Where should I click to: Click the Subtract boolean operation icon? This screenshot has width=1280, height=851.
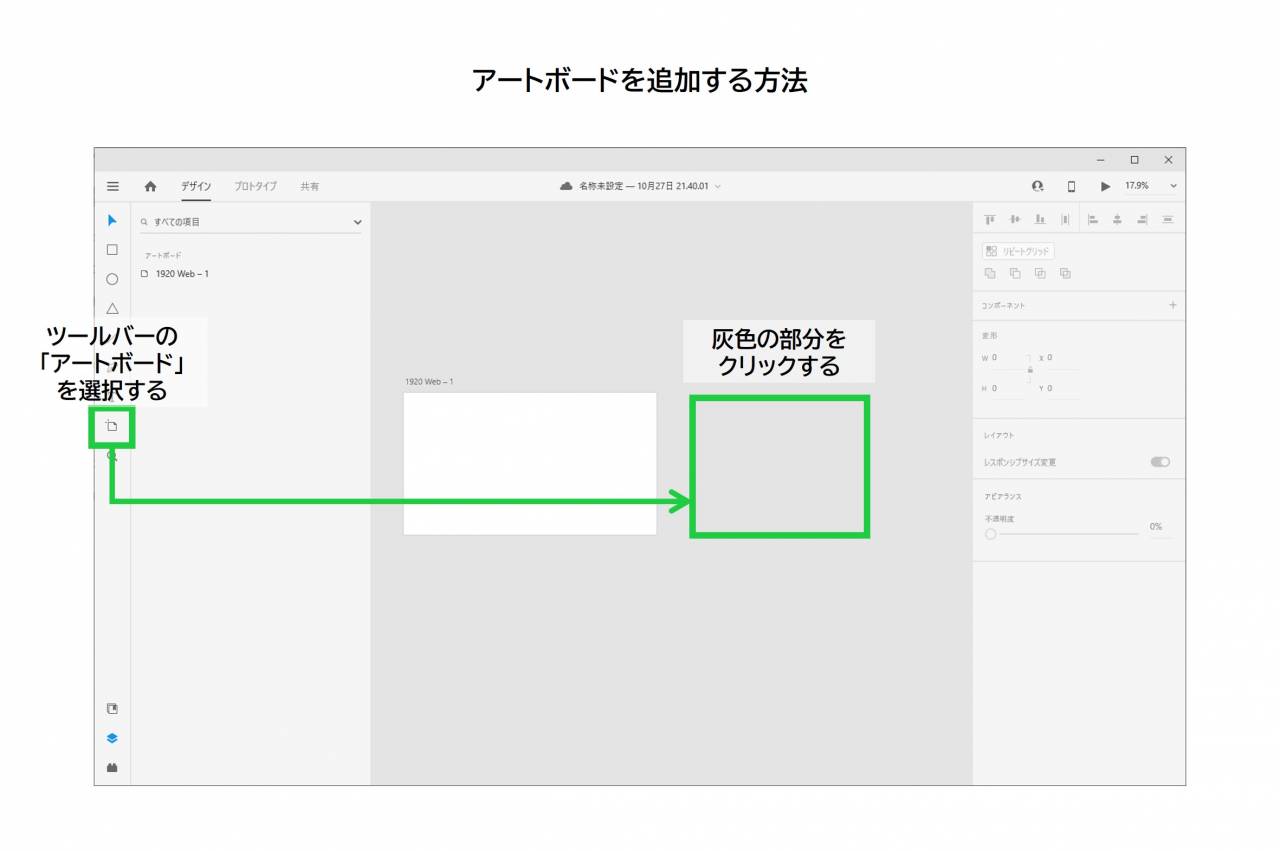pyautogui.click(x=1015, y=273)
